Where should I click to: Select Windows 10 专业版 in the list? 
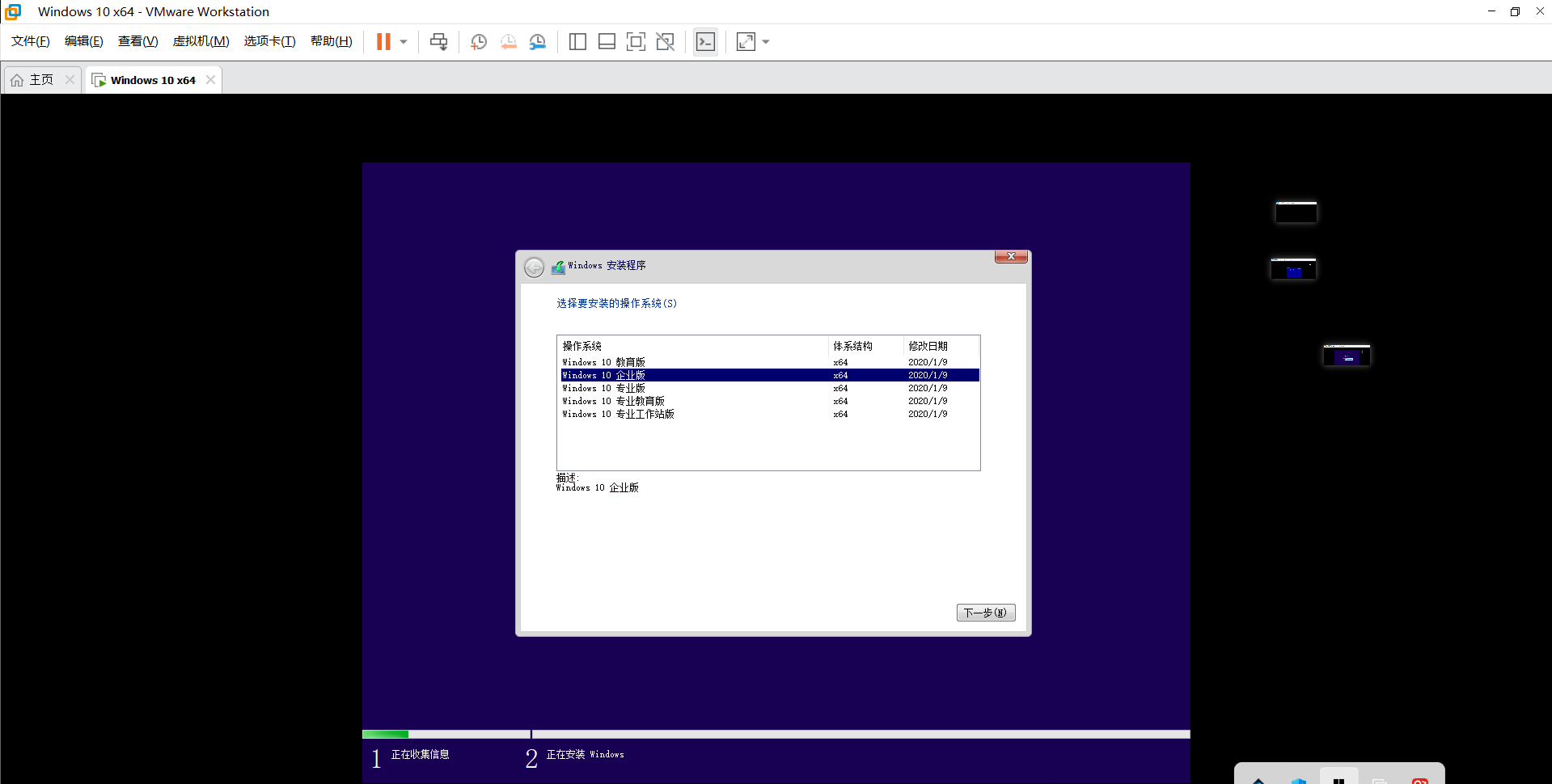[769, 388]
